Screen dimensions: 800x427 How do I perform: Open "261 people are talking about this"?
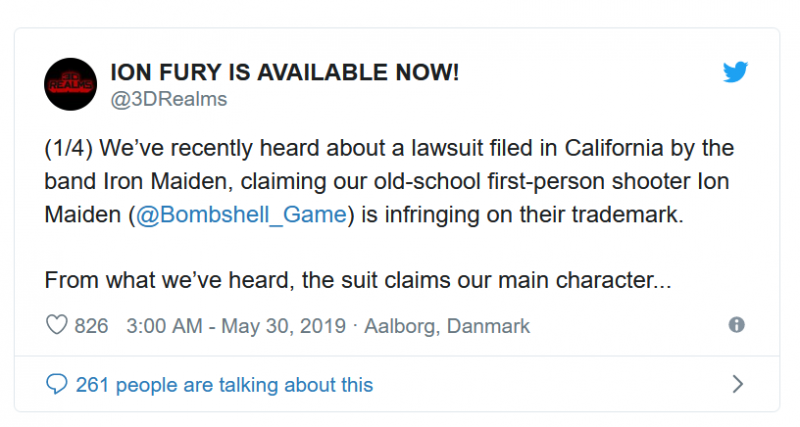[224, 385]
